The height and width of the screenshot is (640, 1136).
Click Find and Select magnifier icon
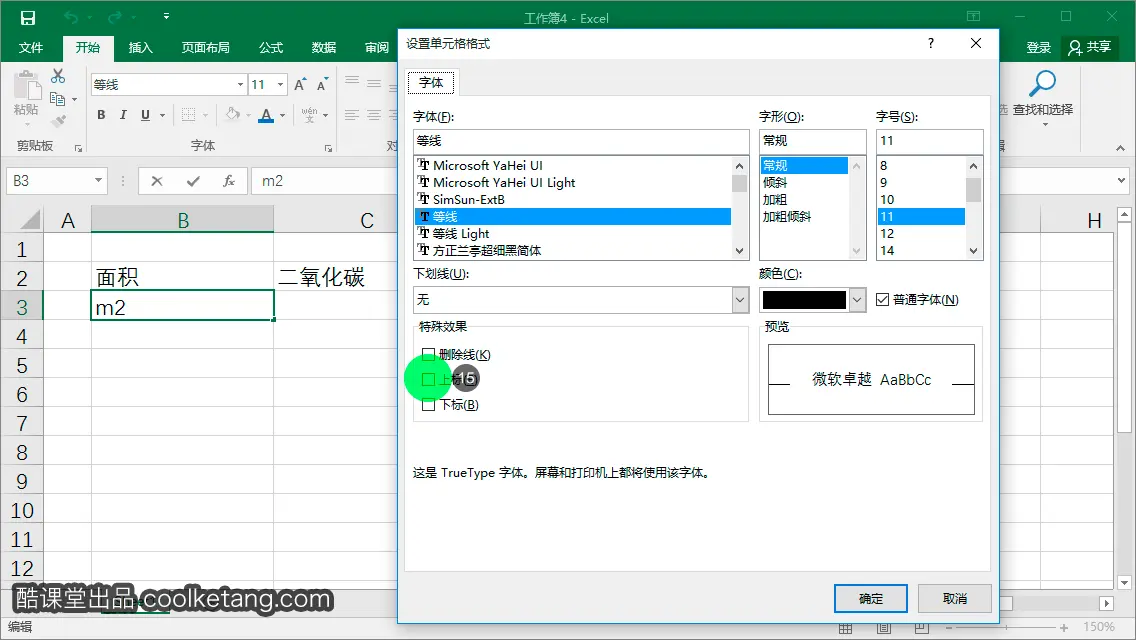[1043, 84]
